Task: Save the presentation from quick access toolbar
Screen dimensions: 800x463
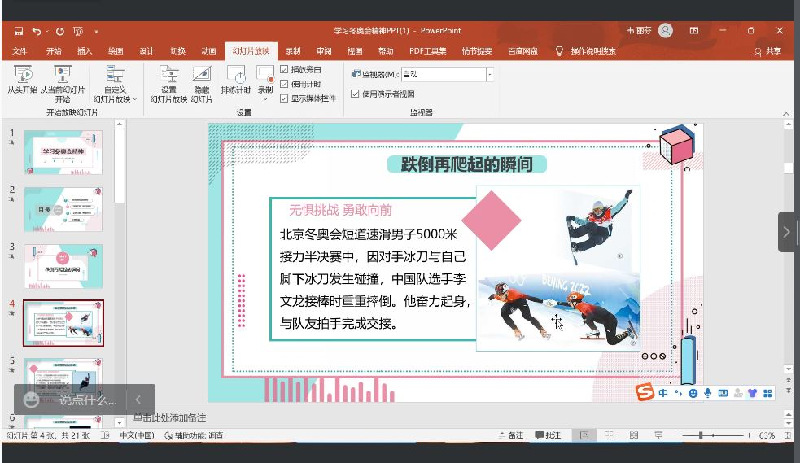Action: coord(19,31)
